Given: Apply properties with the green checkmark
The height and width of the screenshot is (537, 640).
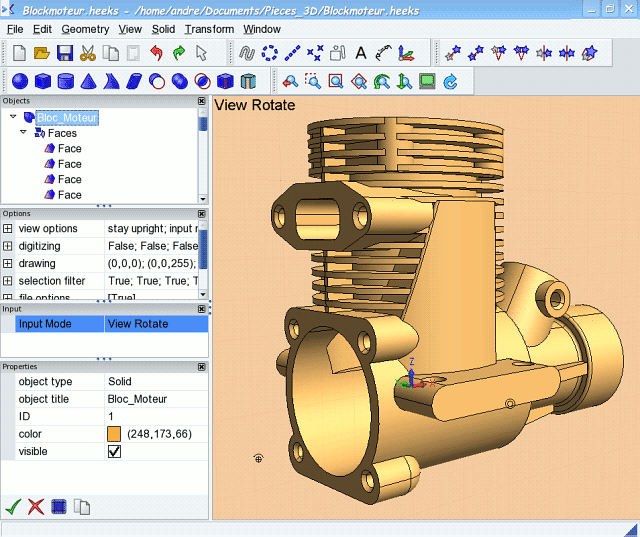Looking at the screenshot, I should point(13,507).
